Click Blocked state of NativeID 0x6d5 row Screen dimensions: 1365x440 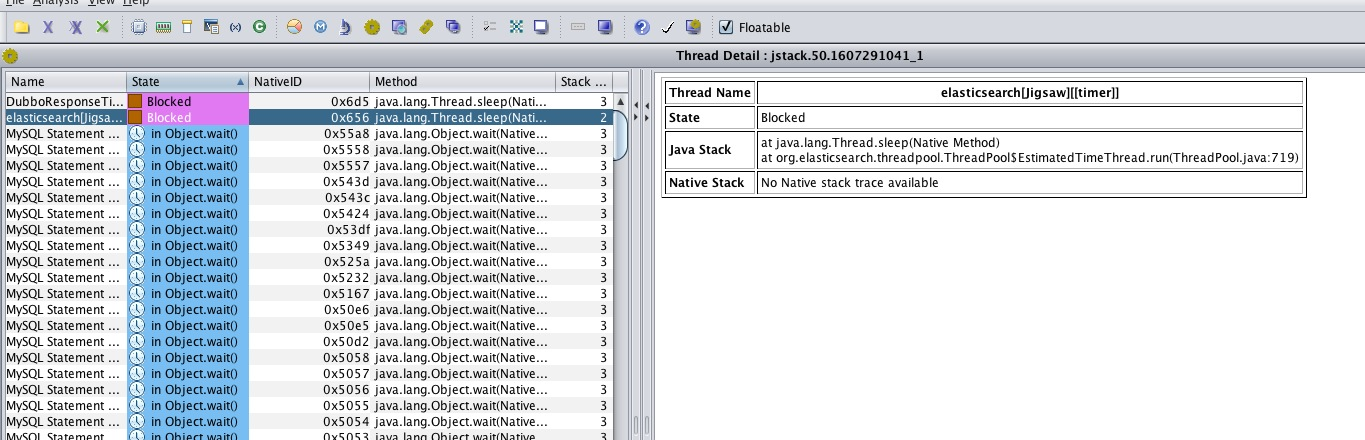click(x=188, y=102)
